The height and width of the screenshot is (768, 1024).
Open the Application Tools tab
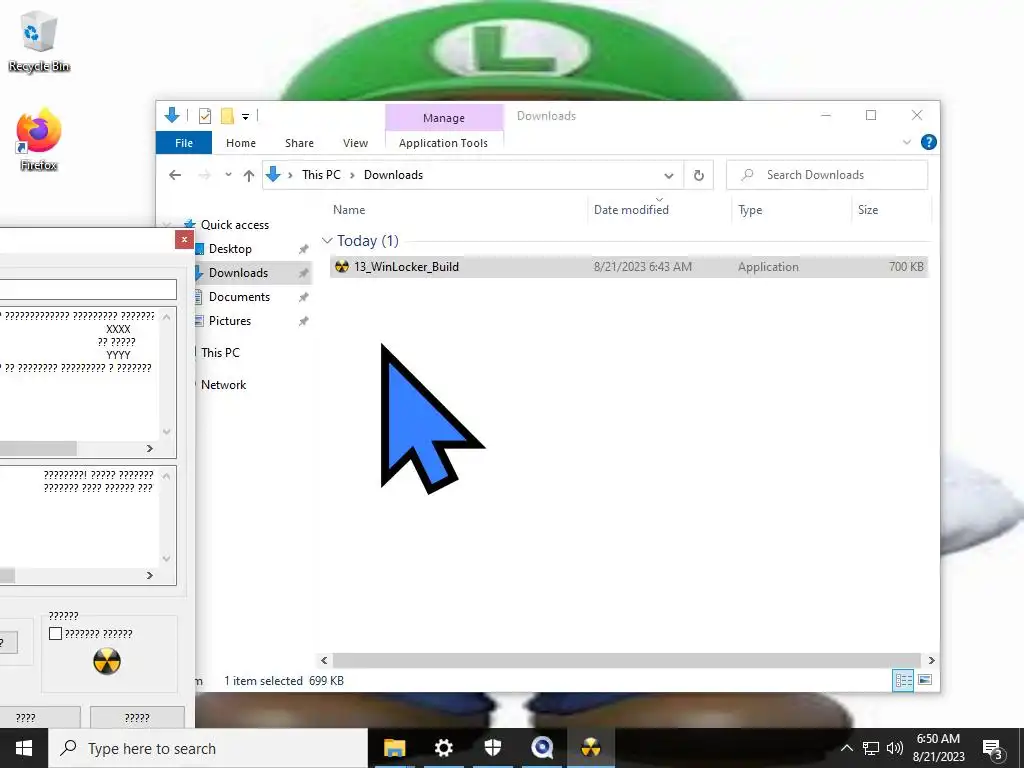pos(443,143)
